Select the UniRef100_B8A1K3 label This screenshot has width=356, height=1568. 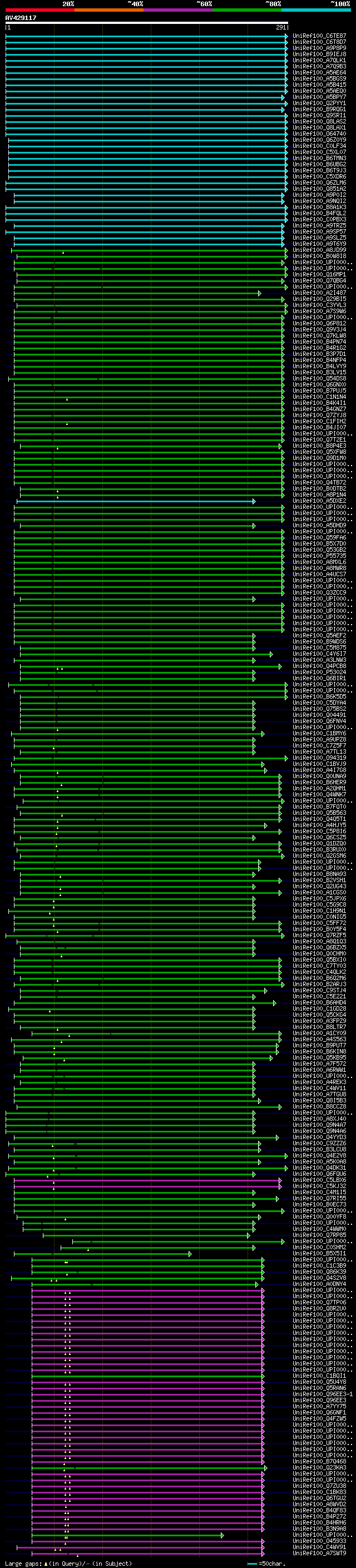click(x=319, y=207)
